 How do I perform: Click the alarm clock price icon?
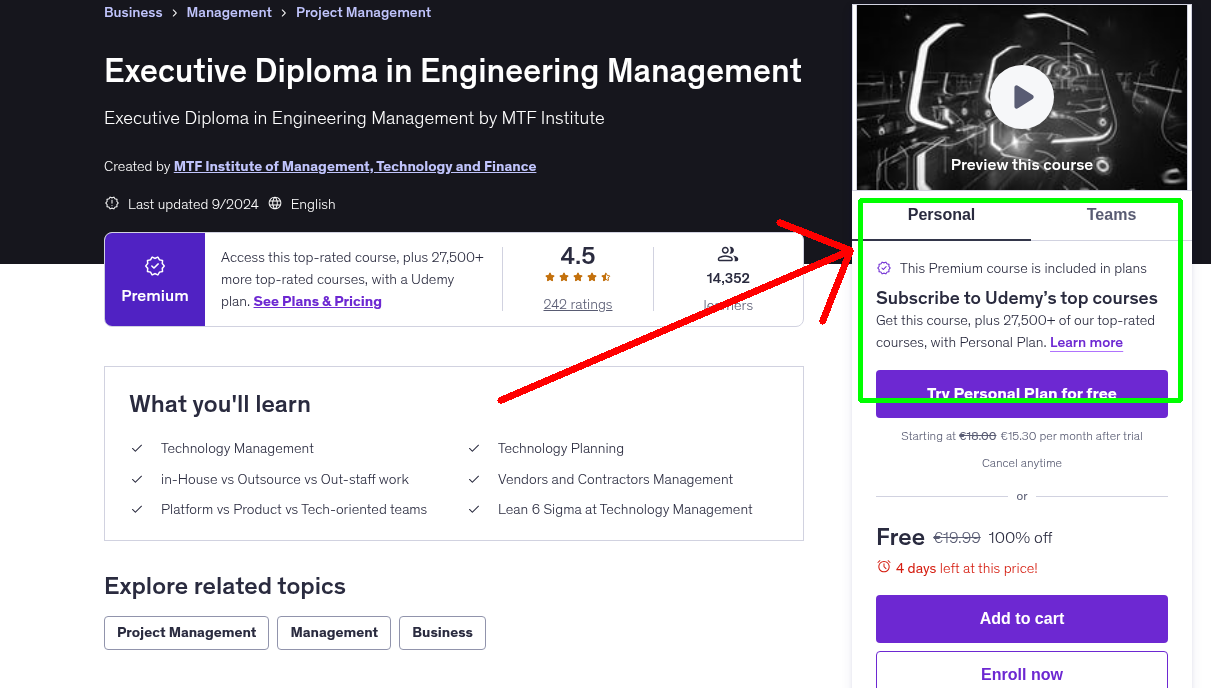pos(884,567)
